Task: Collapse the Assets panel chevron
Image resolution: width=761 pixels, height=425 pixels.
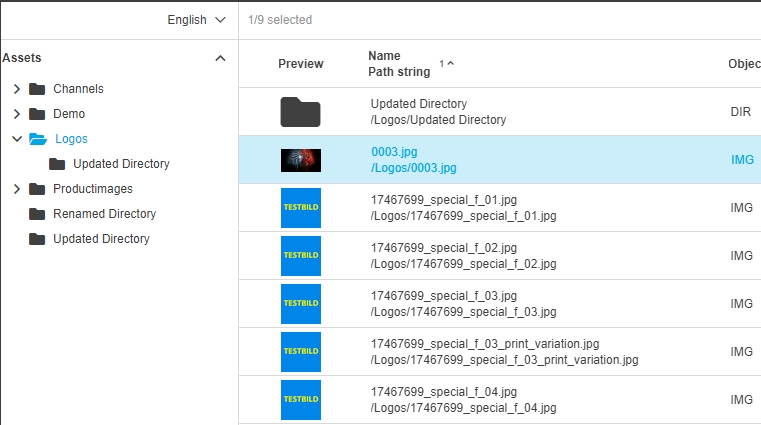Action: click(x=220, y=58)
